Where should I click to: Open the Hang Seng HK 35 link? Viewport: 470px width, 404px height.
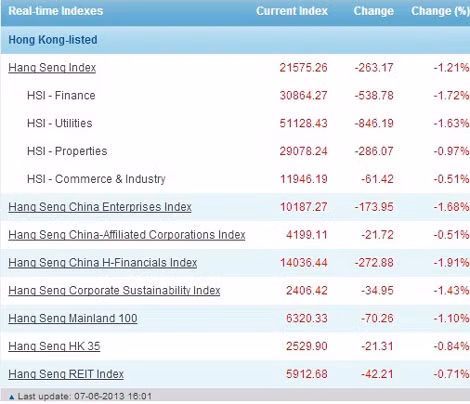54,346
